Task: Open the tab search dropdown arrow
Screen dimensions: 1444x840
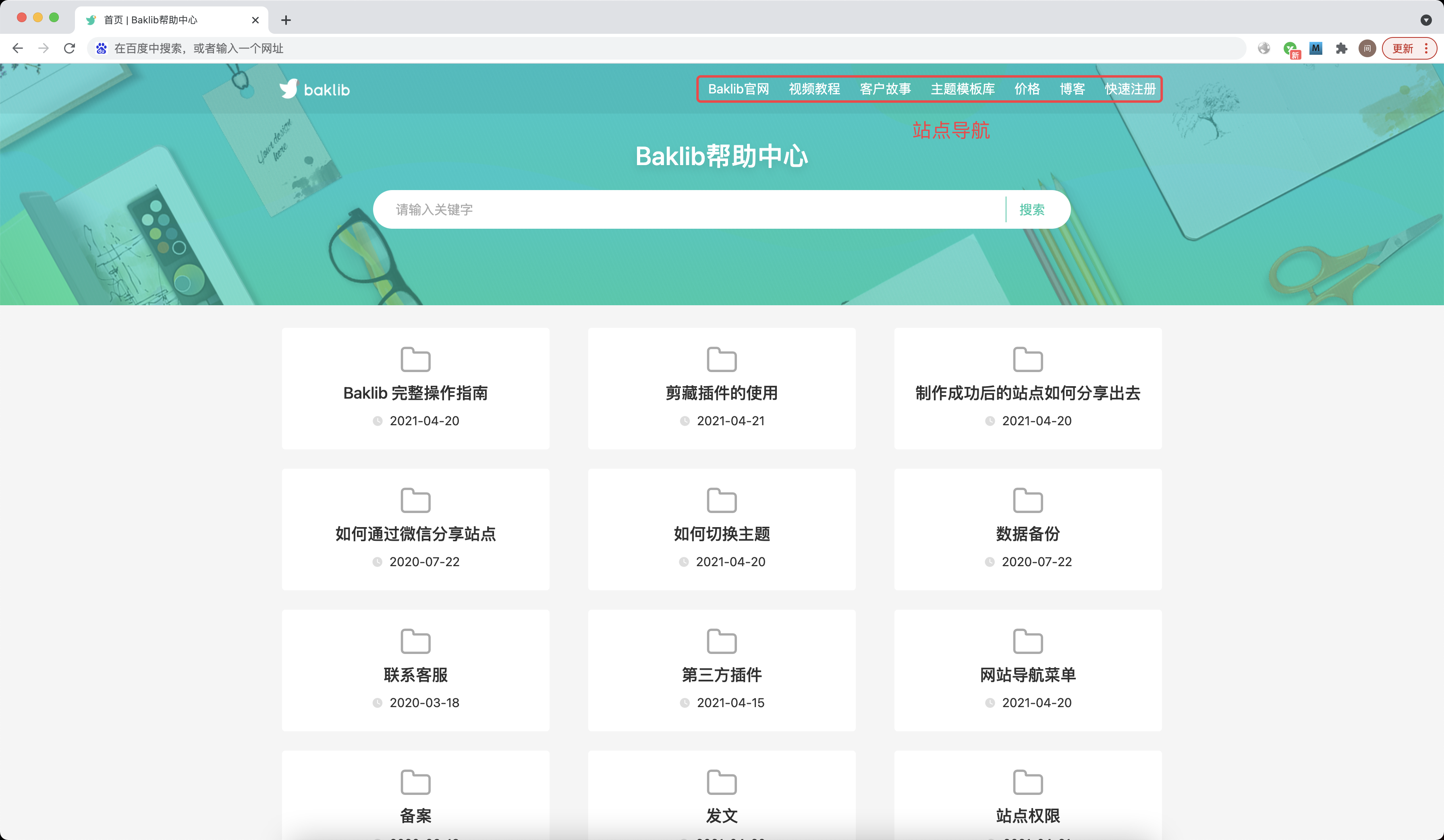Action: [1426, 20]
